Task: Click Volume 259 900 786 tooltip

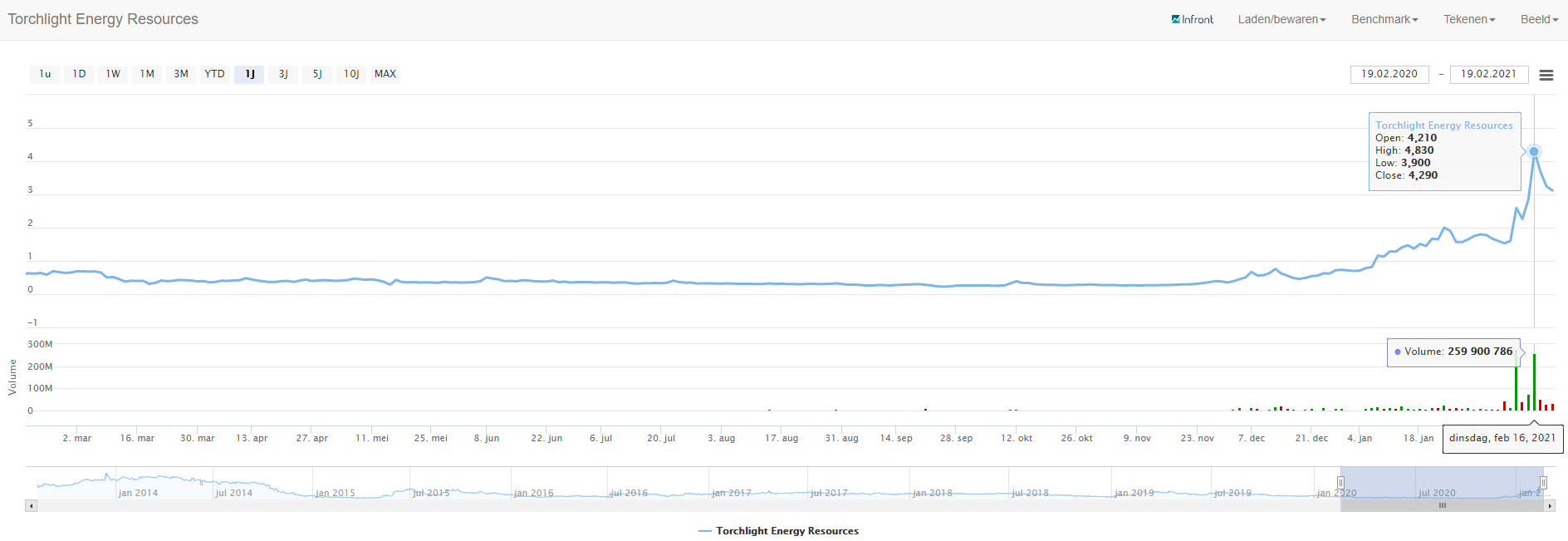Action: coord(1453,352)
